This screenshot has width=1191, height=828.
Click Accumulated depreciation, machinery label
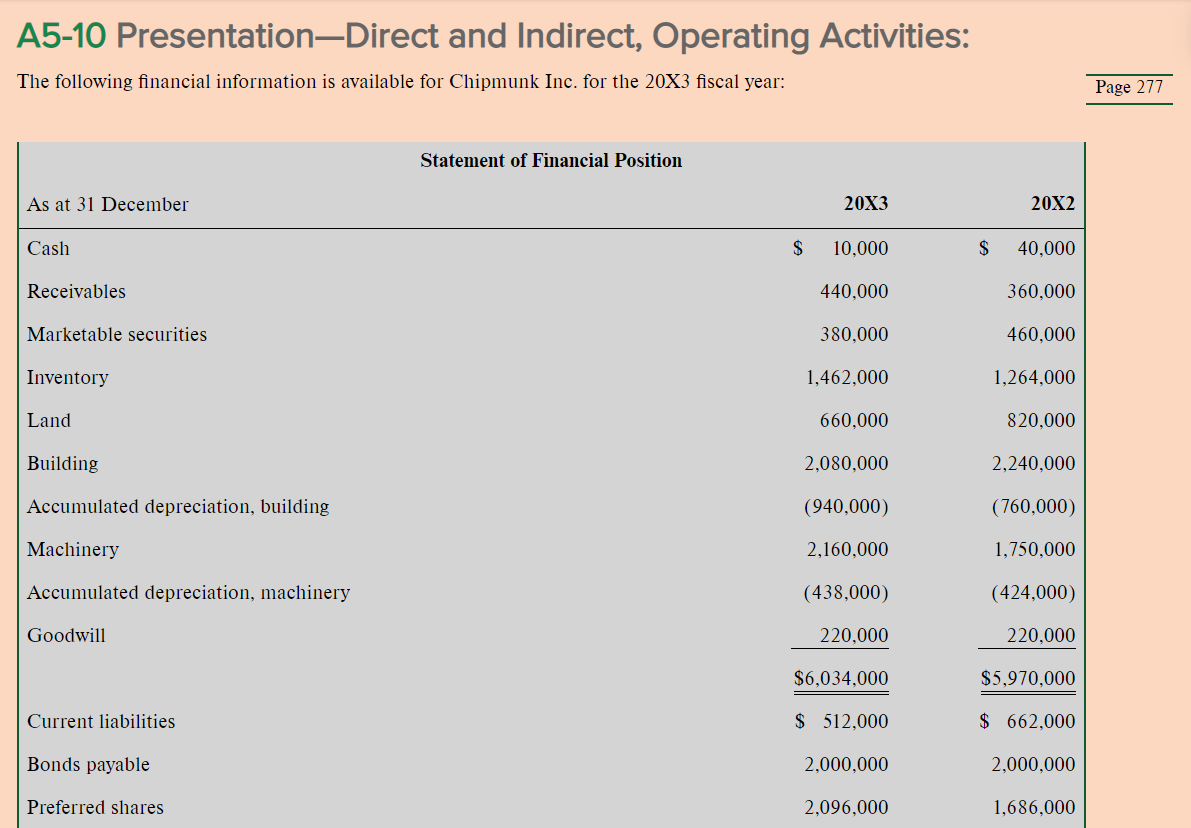pos(188,593)
